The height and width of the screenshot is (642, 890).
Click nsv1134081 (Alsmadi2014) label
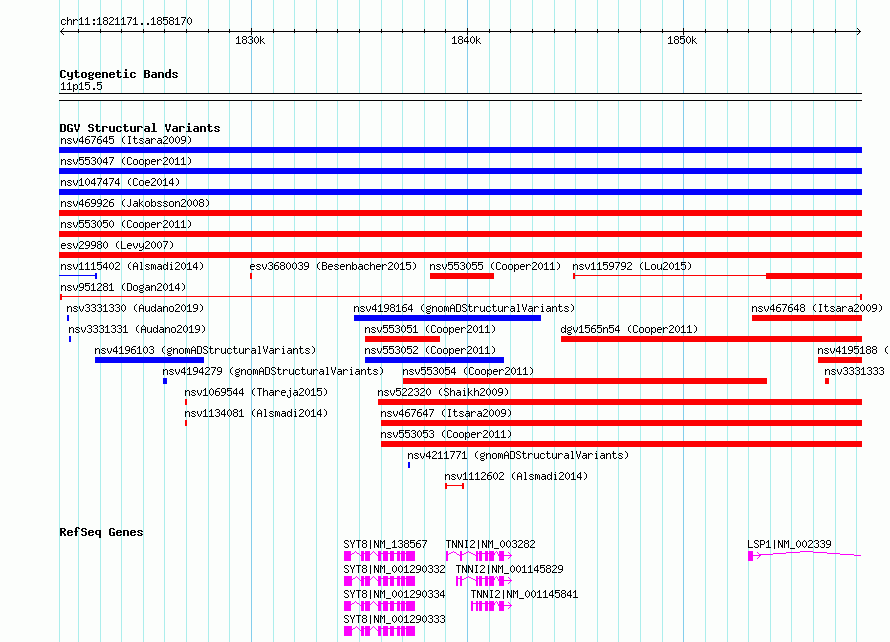[256, 413]
